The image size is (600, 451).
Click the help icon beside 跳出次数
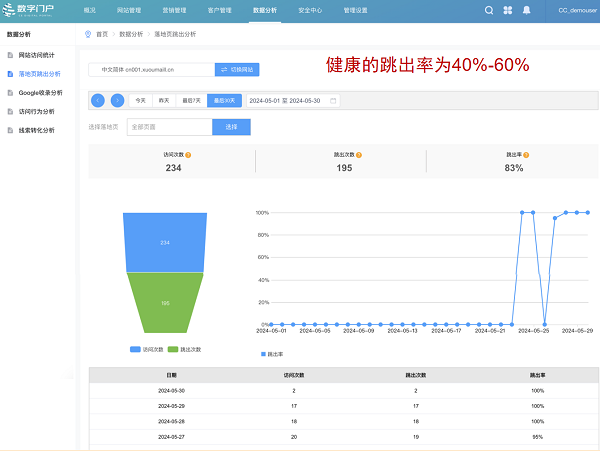click(359, 155)
